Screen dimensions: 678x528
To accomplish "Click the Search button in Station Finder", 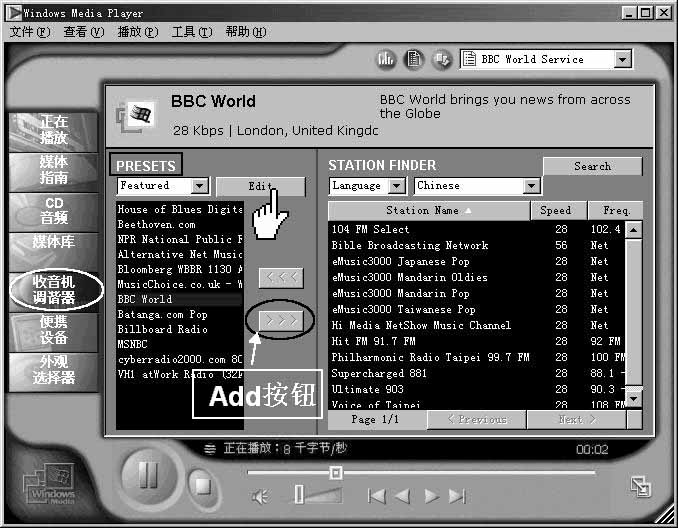I will click(592, 166).
